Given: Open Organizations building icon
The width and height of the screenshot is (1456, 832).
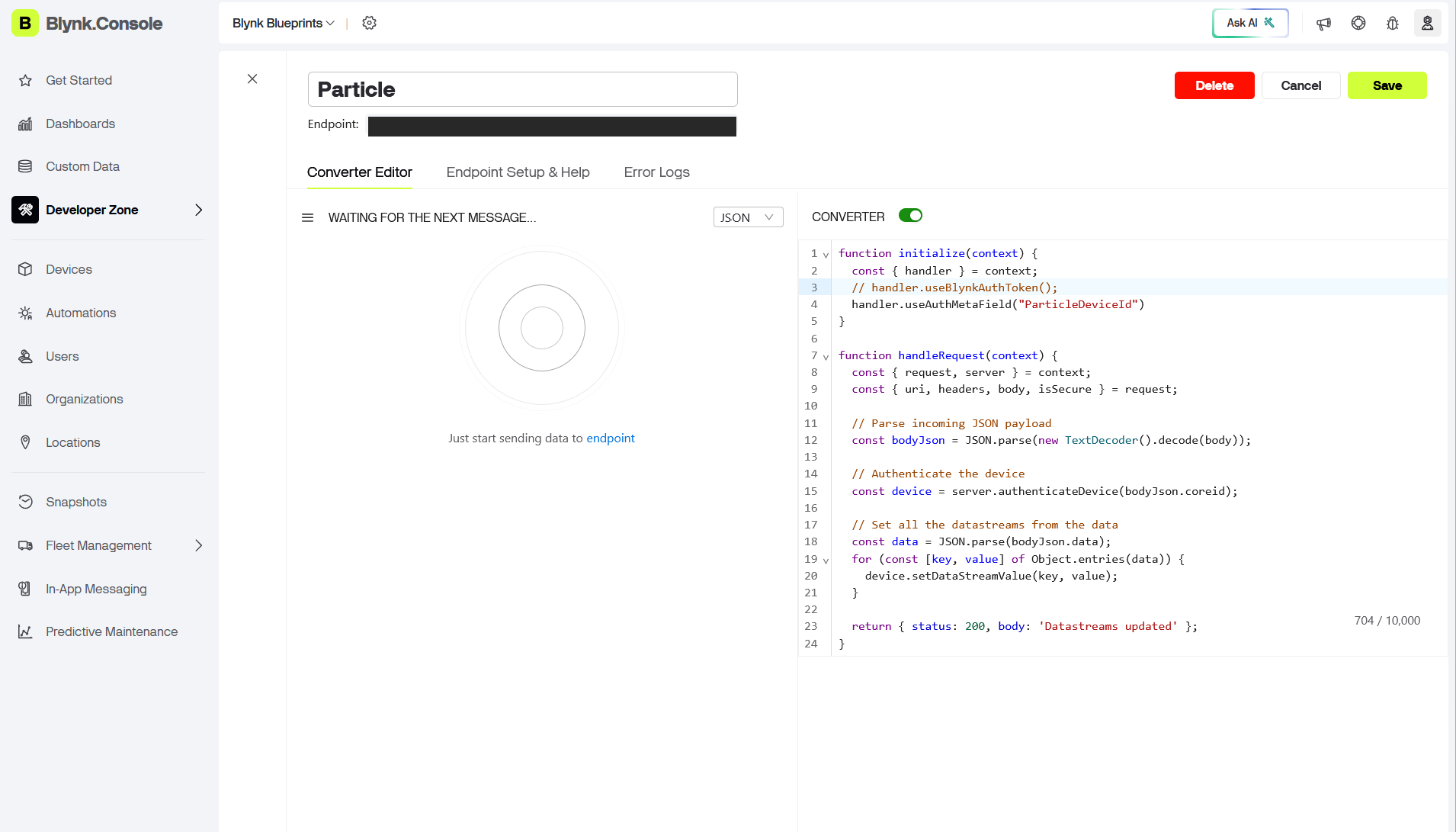Looking at the screenshot, I should [25, 399].
